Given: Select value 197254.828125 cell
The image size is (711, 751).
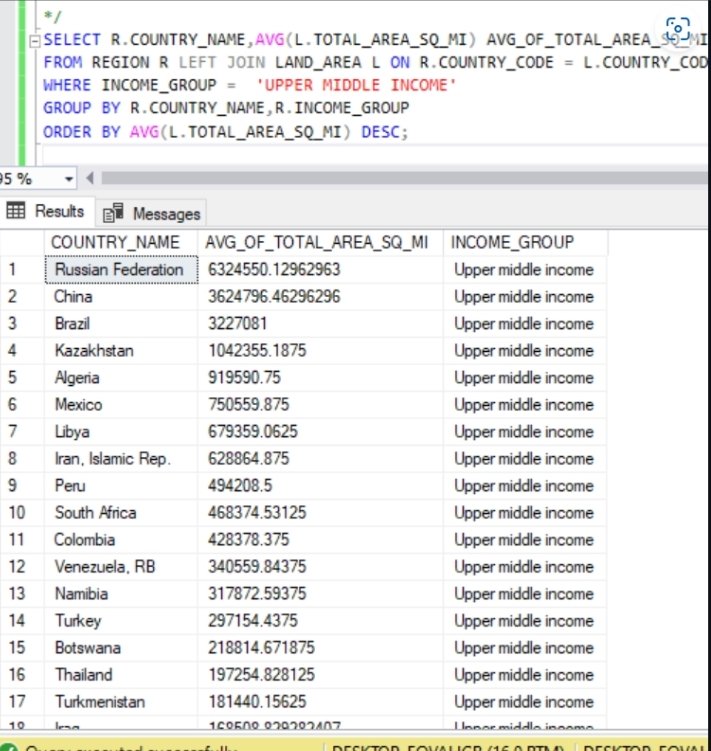Looking at the screenshot, I should coord(320,675).
